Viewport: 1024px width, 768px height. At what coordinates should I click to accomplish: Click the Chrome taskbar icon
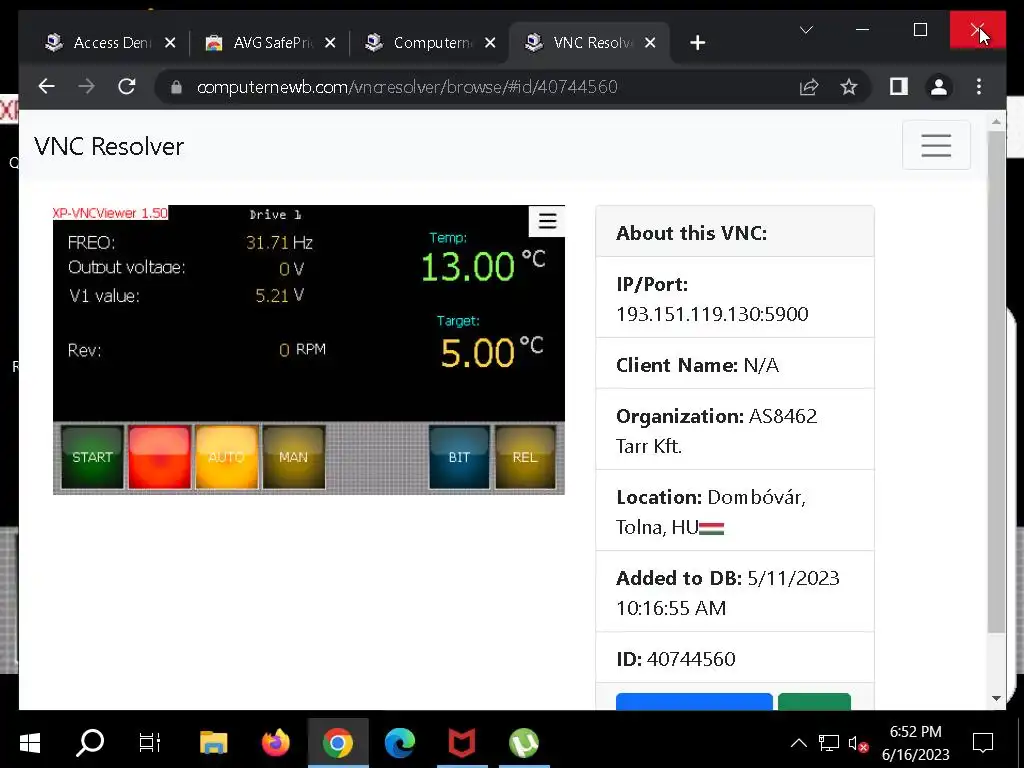(338, 743)
